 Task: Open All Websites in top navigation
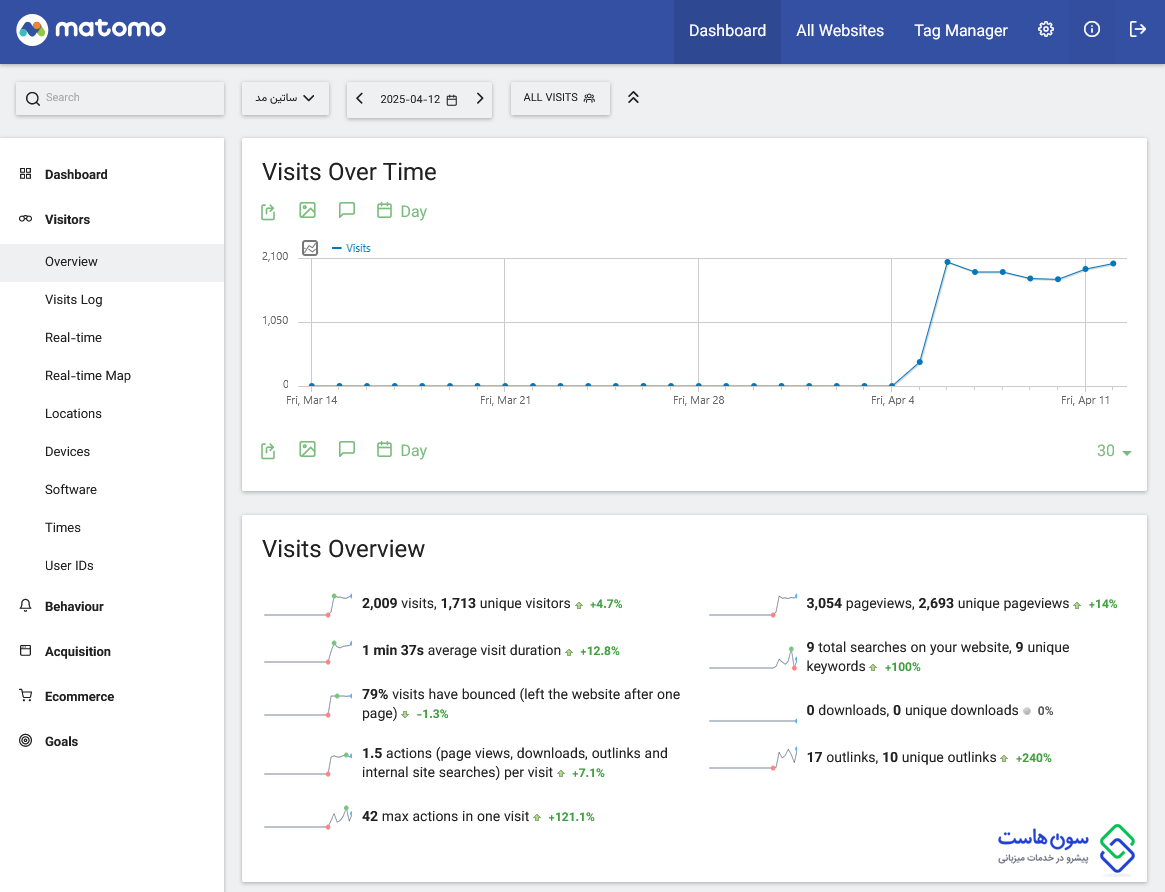[x=840, y=30]
